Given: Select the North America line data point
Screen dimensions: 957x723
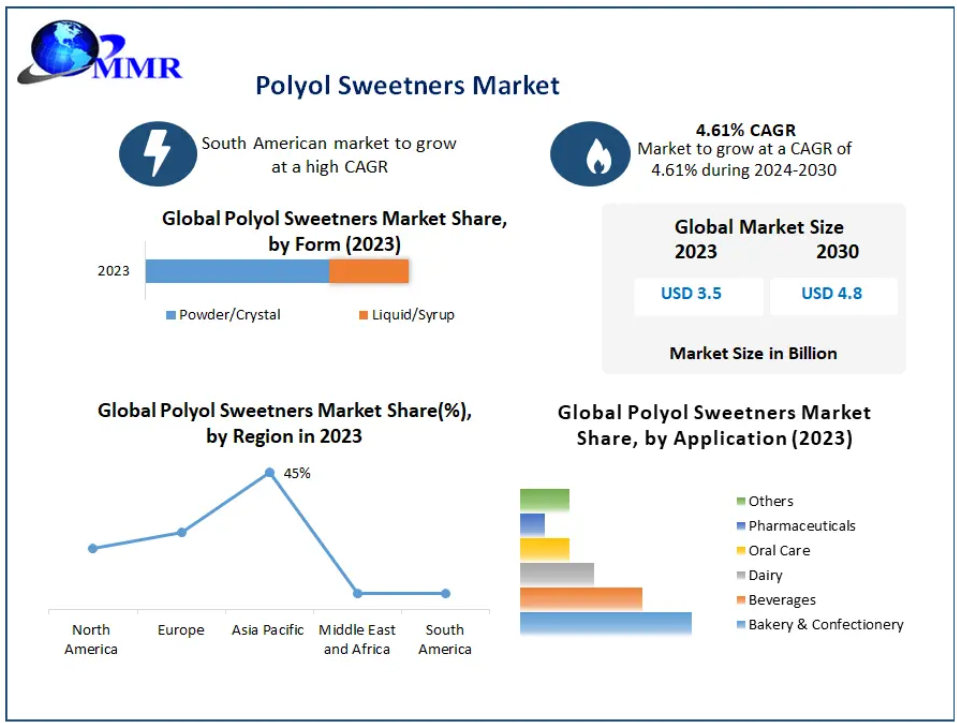Looking at the screenshot, I should pyautogui.click(x=93, y=548).
